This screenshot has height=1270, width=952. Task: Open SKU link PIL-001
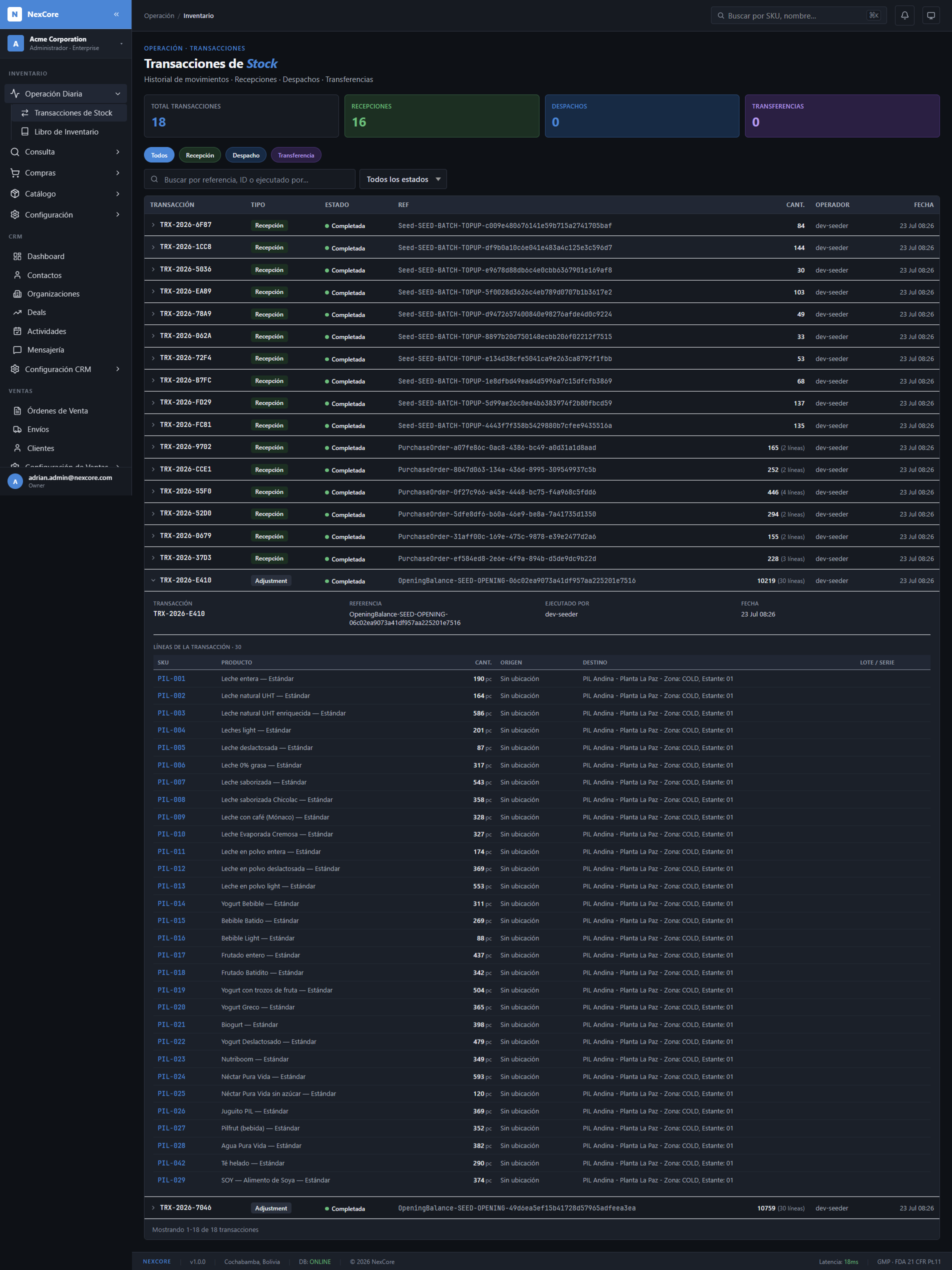[x=171, y=678]
